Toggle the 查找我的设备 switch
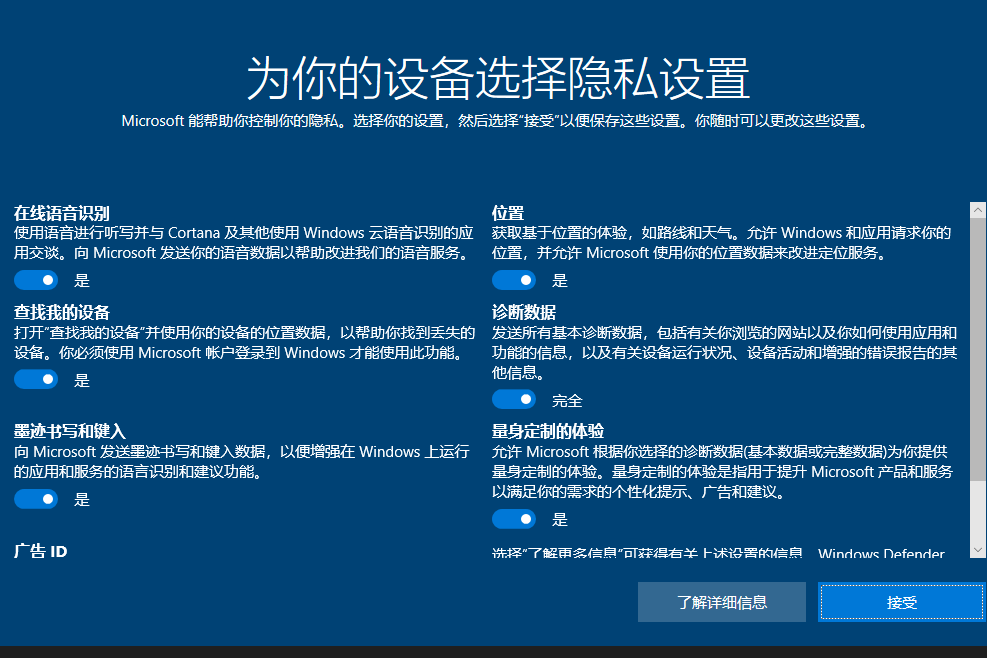The image size is (987, 658). (36, 379)
